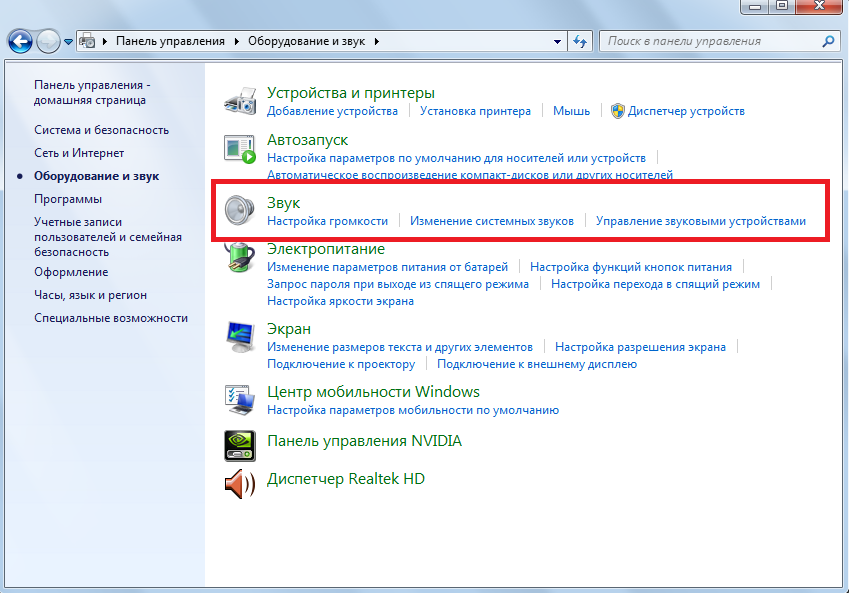Click the search magnifier icon

click(828, 41)
